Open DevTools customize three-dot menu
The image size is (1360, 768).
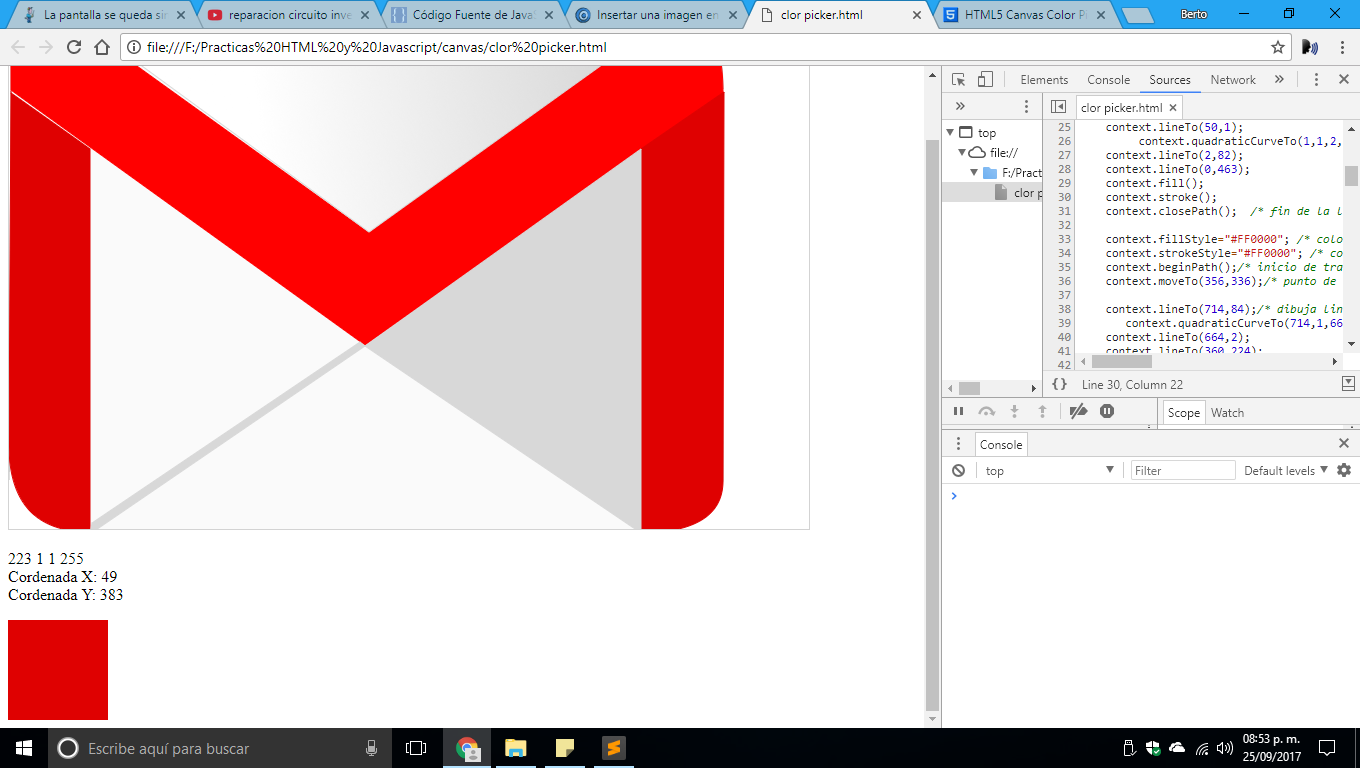[x=1316, y=80]
